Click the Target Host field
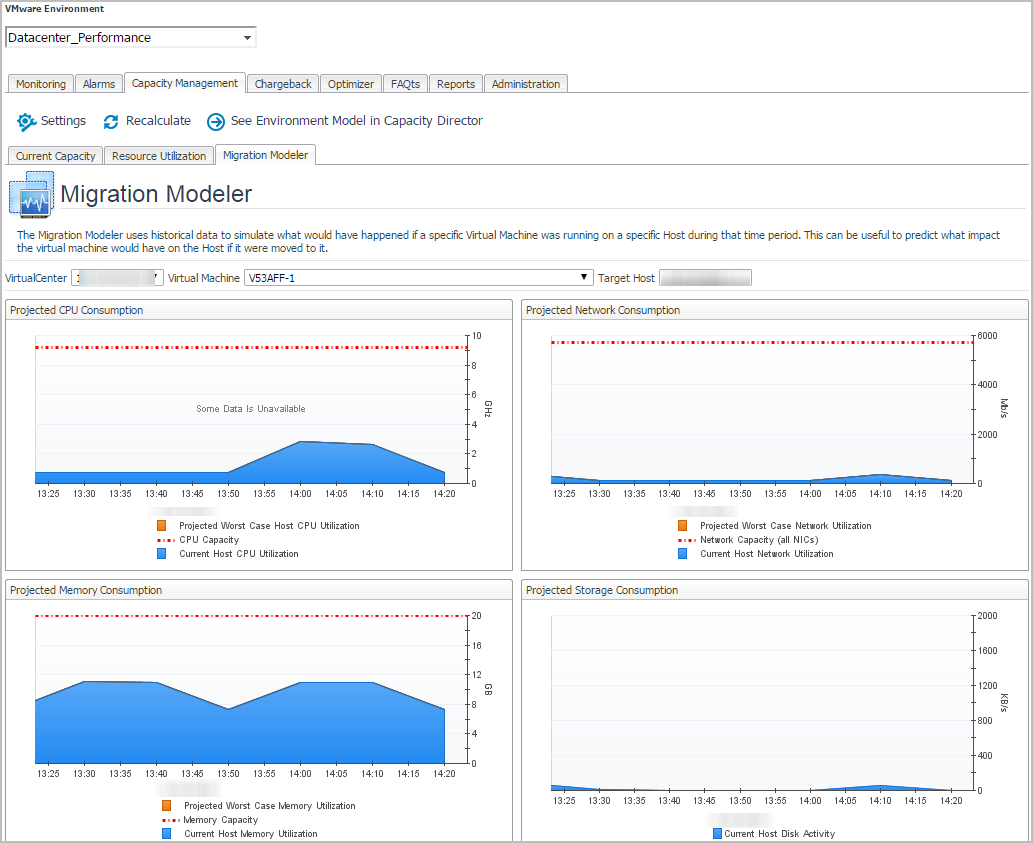This screenshot has width=1033, height=843. coord(705,277)
